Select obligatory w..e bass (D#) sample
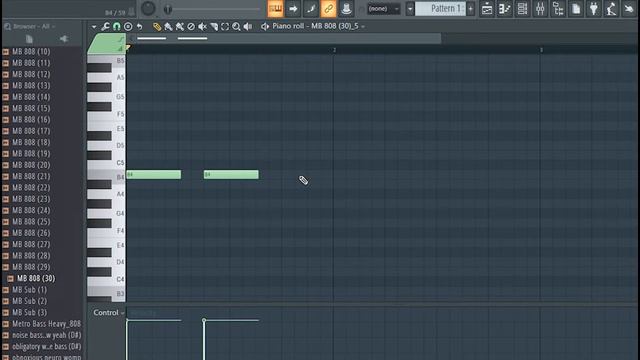Viewport: 640px width, 360px height. 46,347
